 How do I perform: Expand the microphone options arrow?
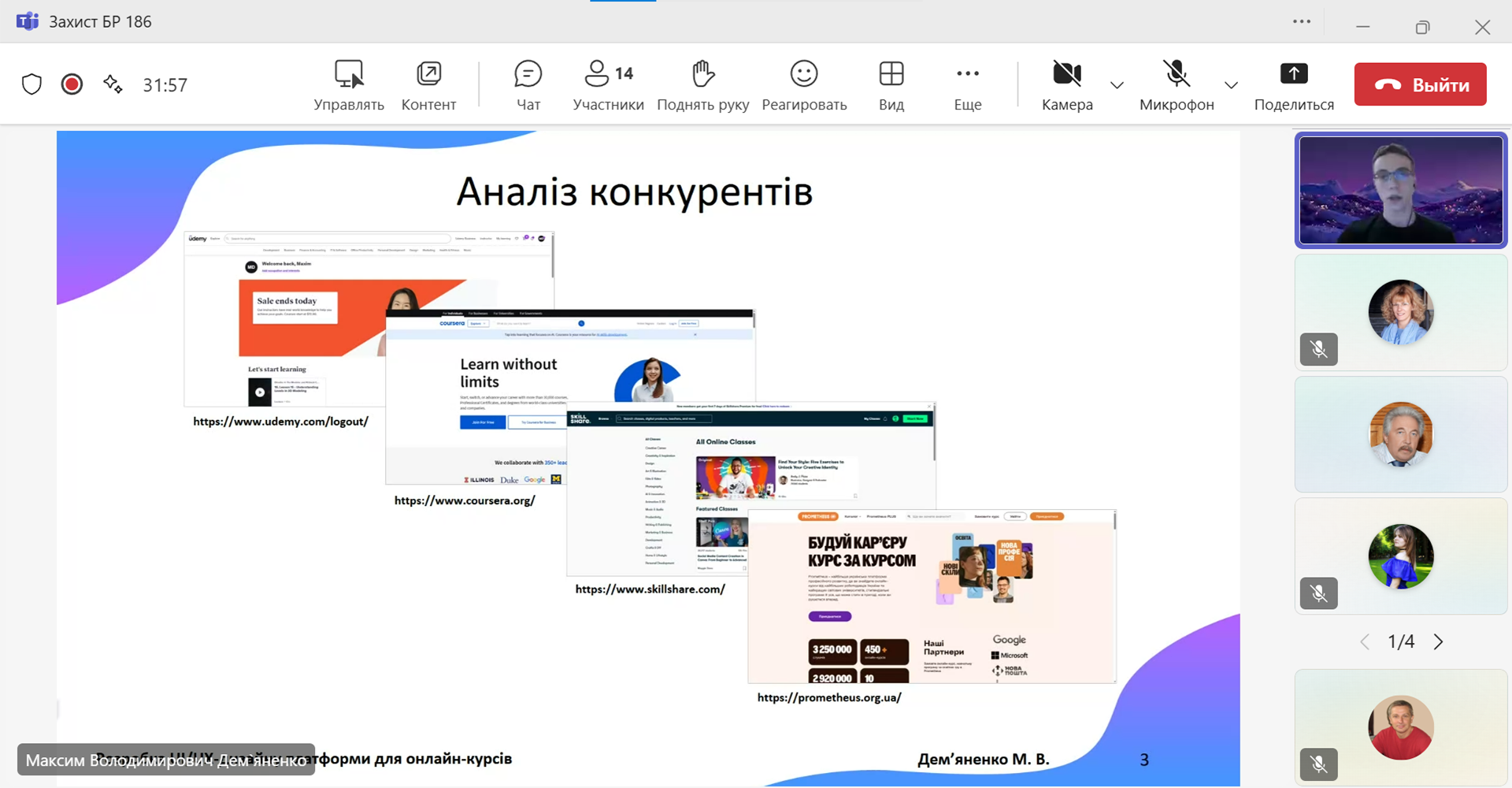pyautogui.click(x=1231, y=85)
